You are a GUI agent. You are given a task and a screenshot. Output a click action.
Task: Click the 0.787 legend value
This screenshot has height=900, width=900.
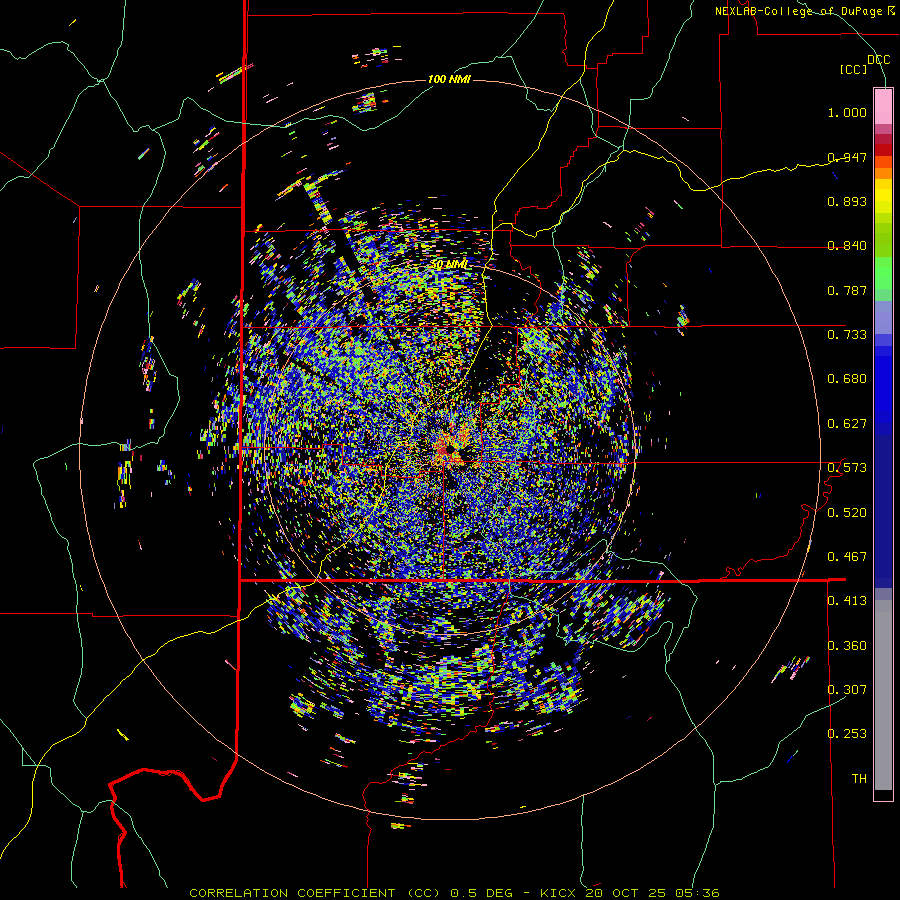coord(847,290)
